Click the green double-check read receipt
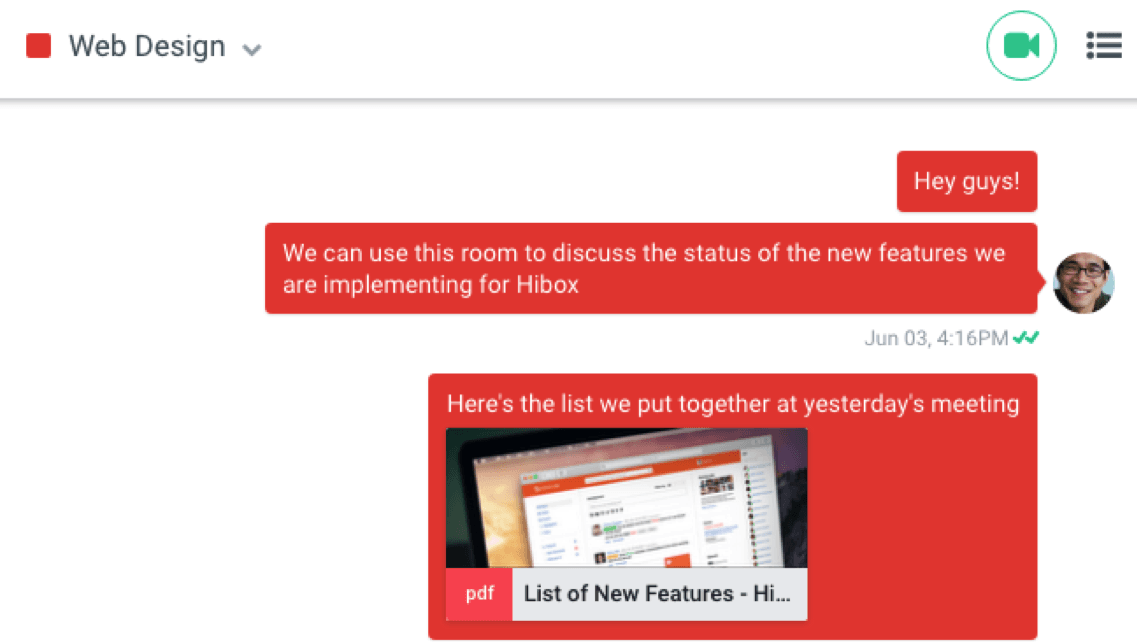 [x=1026, y=338]
